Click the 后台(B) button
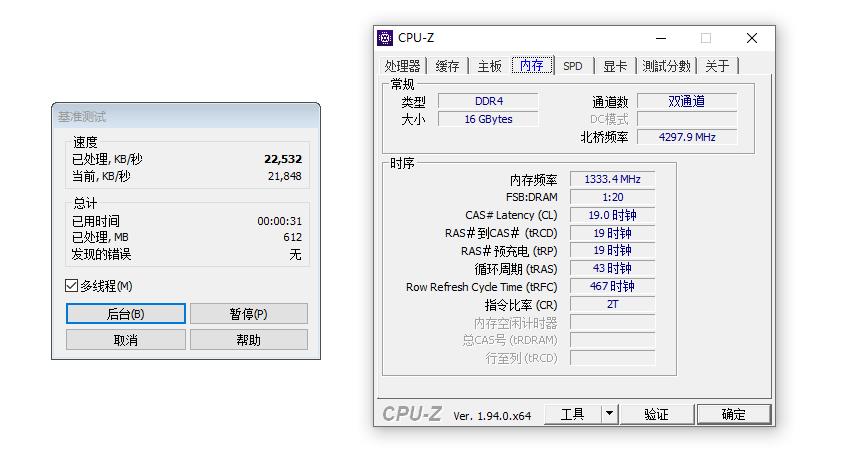 (126, 314)
